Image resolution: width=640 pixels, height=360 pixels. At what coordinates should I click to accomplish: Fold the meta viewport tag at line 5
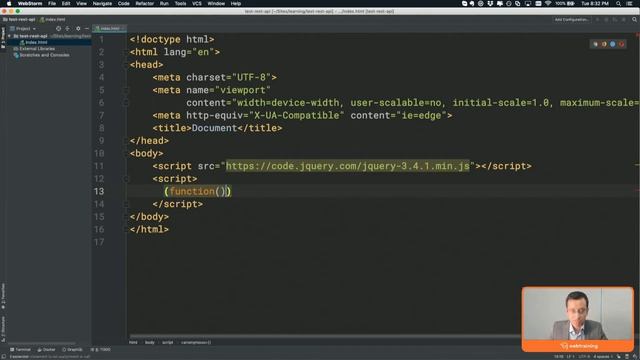[126, 90]
